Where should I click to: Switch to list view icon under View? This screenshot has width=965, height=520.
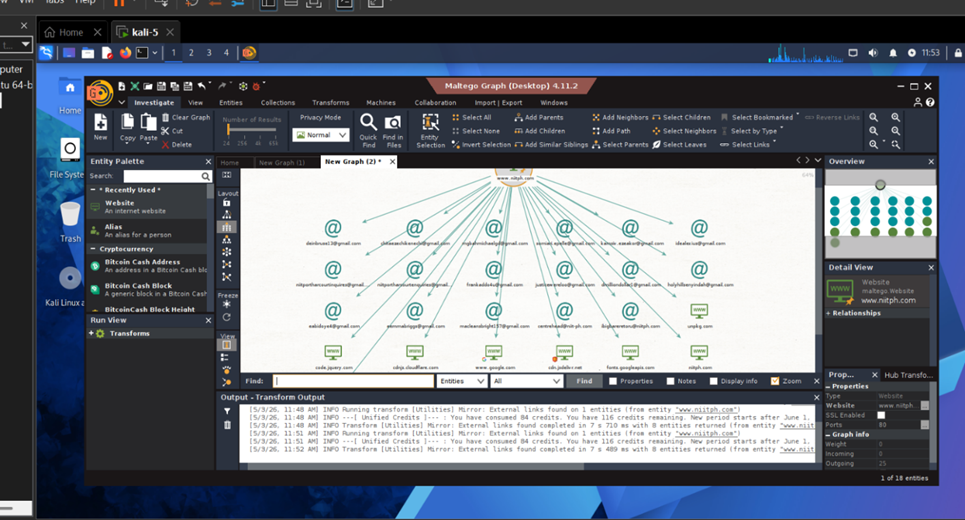pos(225,357)
